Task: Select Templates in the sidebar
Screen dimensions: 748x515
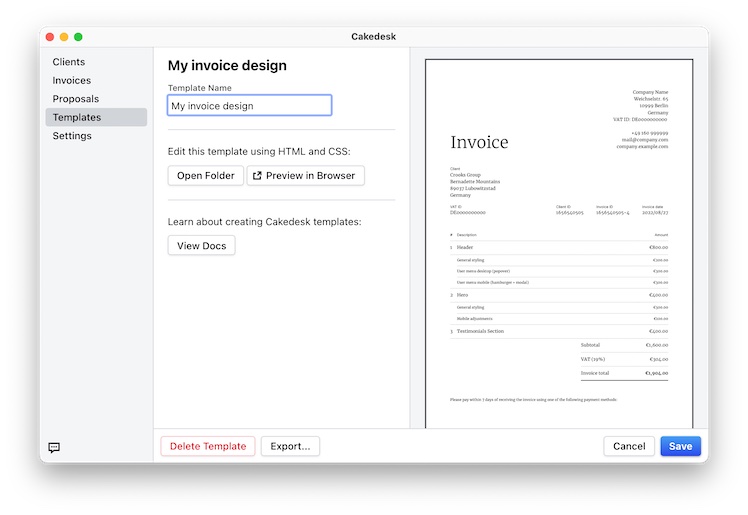Action: tap(77, 118)
